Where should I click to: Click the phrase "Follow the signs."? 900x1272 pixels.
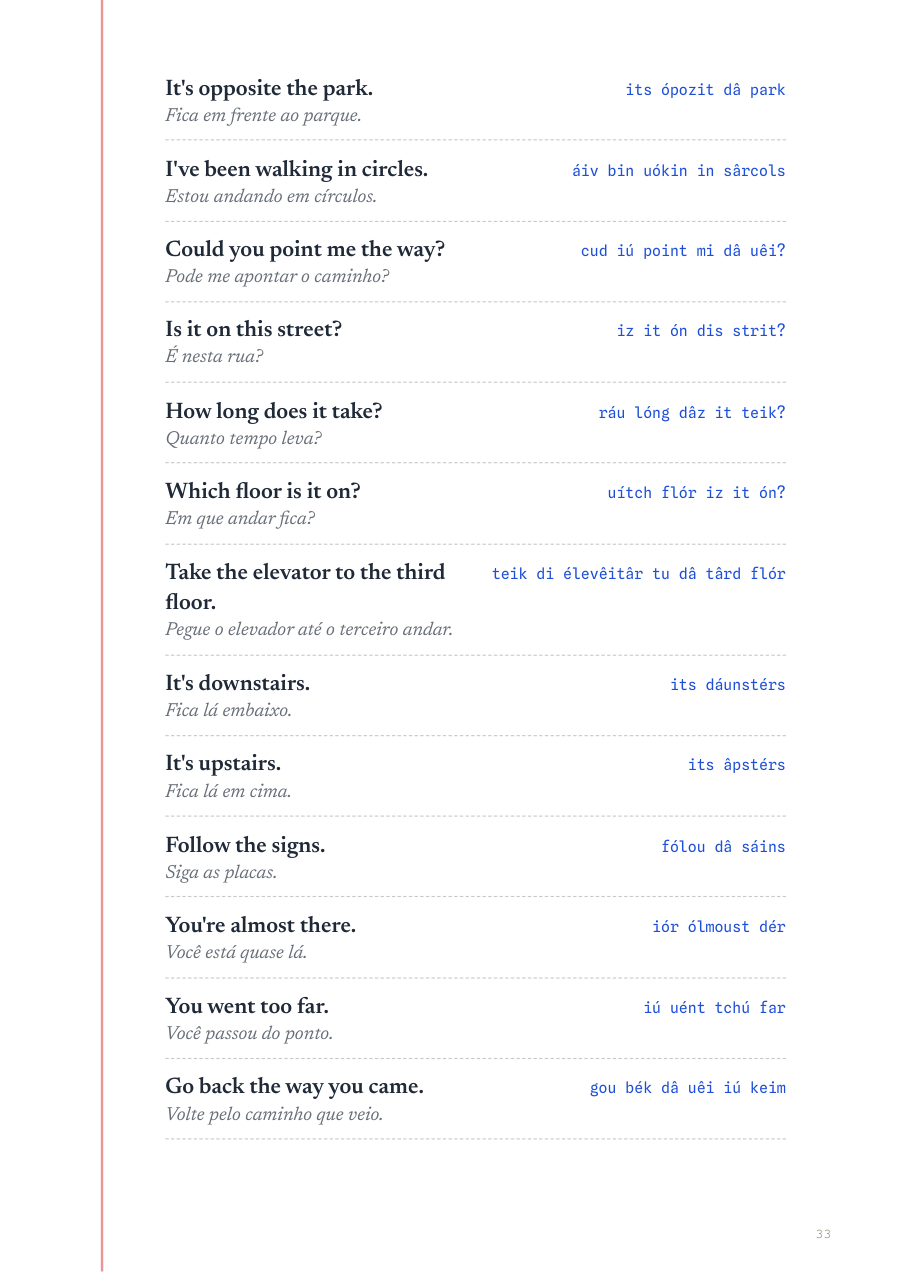point(245,846)
